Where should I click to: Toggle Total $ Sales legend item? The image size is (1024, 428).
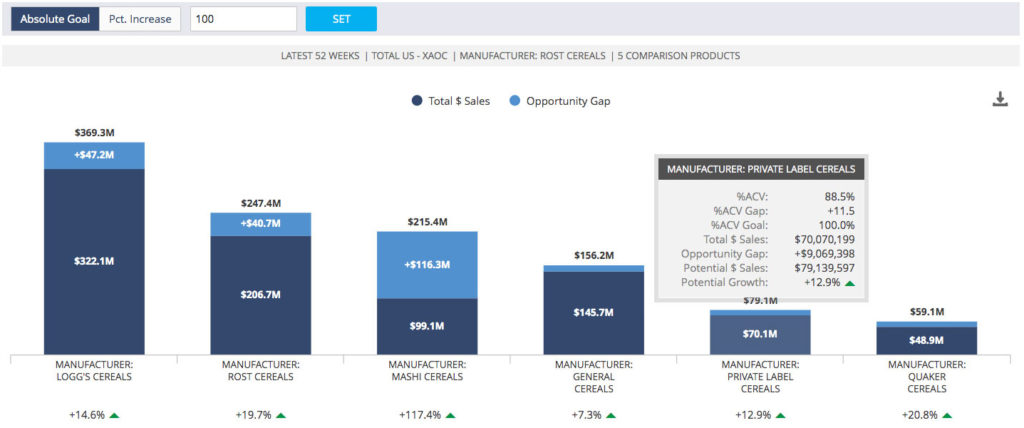(451, 101)
